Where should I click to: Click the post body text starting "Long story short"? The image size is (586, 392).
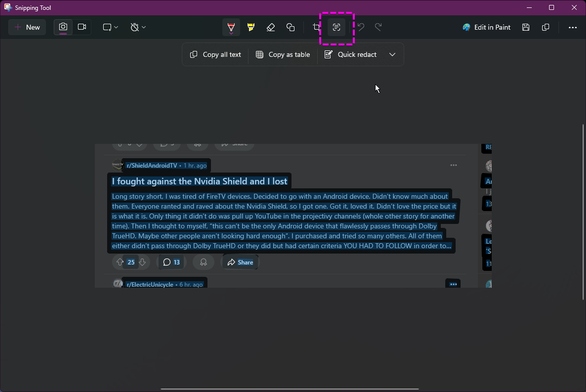click(284, 221)
